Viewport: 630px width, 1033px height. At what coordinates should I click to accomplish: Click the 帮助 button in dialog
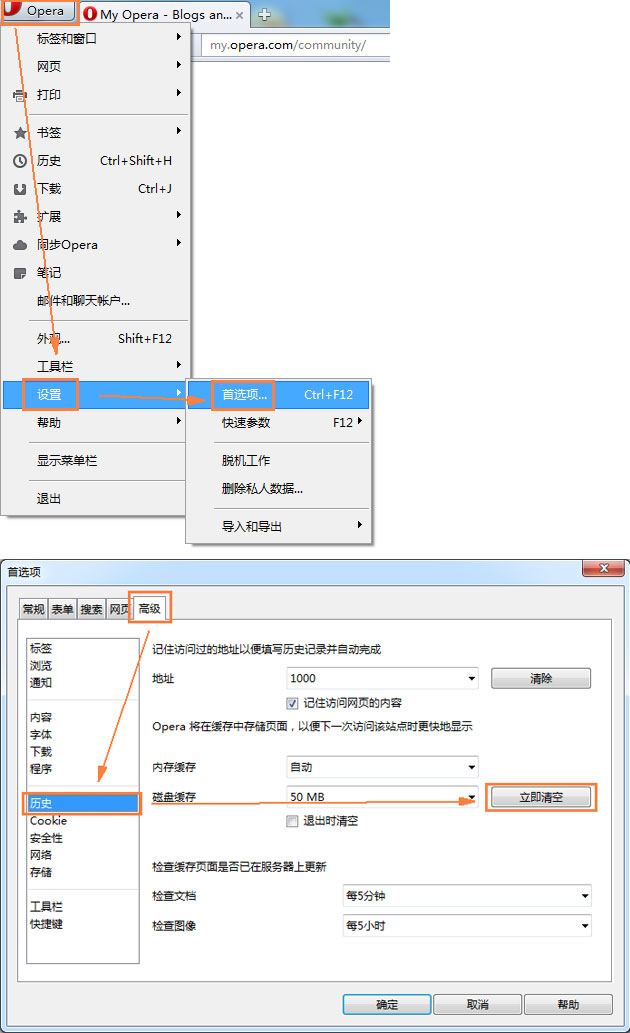click(x=568, y=1005)
